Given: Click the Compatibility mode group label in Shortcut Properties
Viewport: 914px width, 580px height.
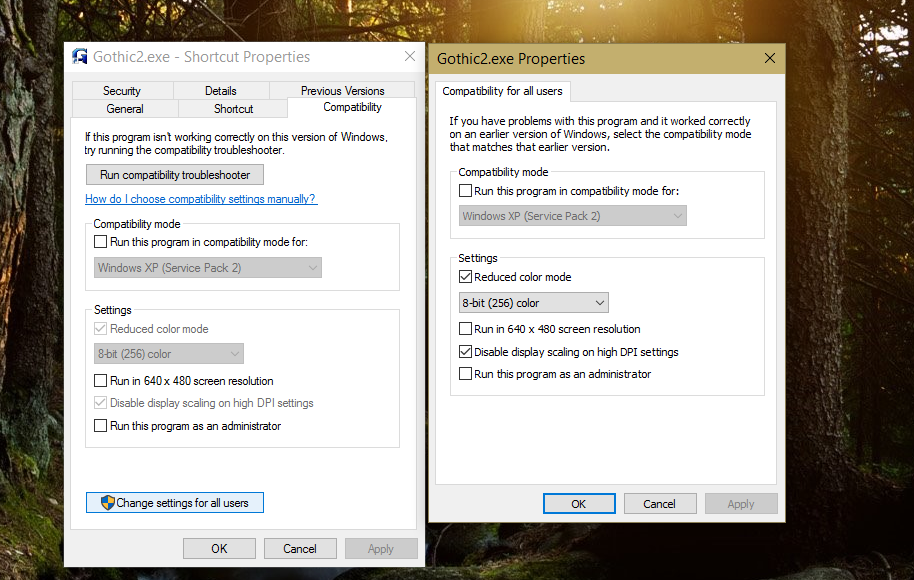Looking at the screenshot, I should (x=137, y=224).
